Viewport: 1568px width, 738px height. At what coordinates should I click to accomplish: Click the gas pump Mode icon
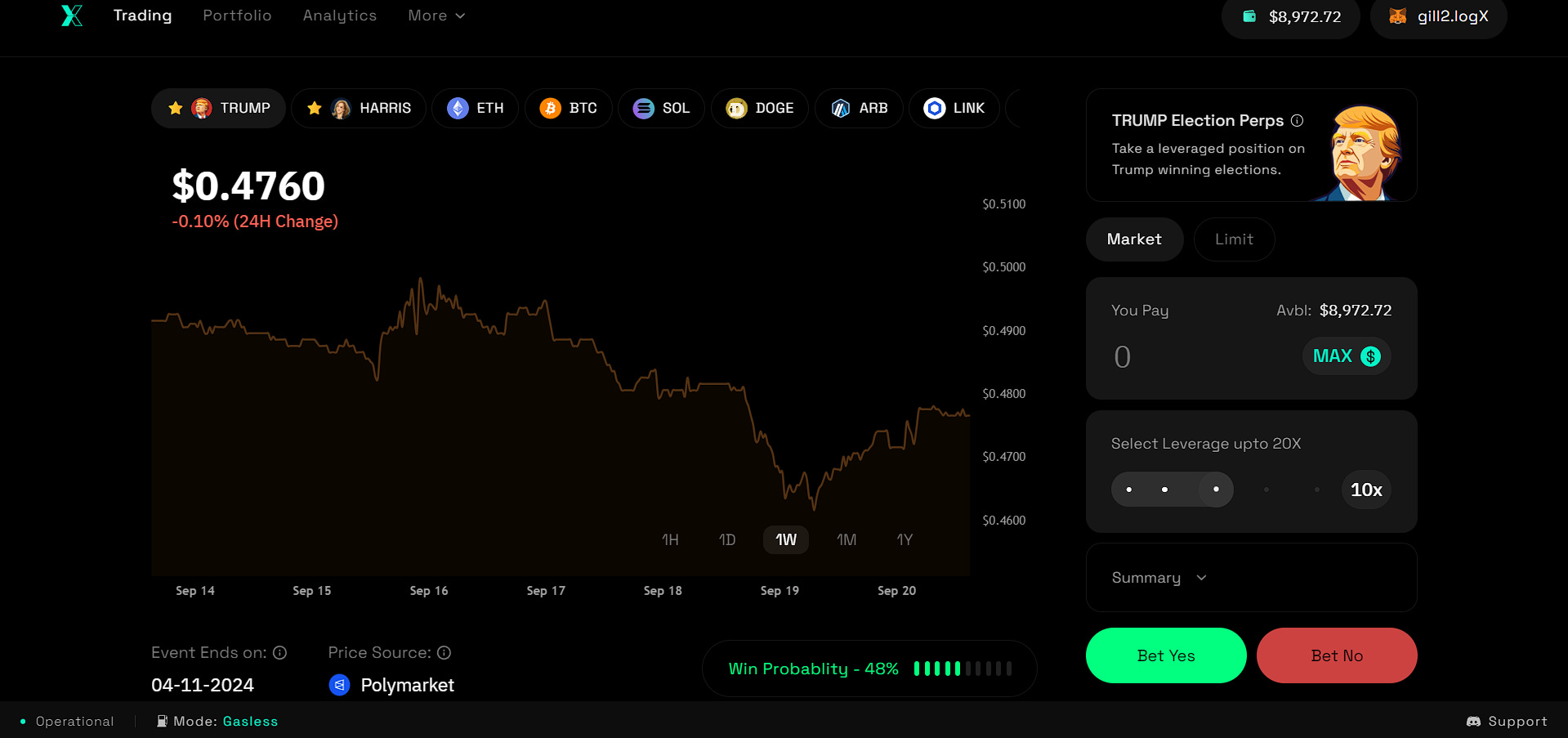[162, 721]
